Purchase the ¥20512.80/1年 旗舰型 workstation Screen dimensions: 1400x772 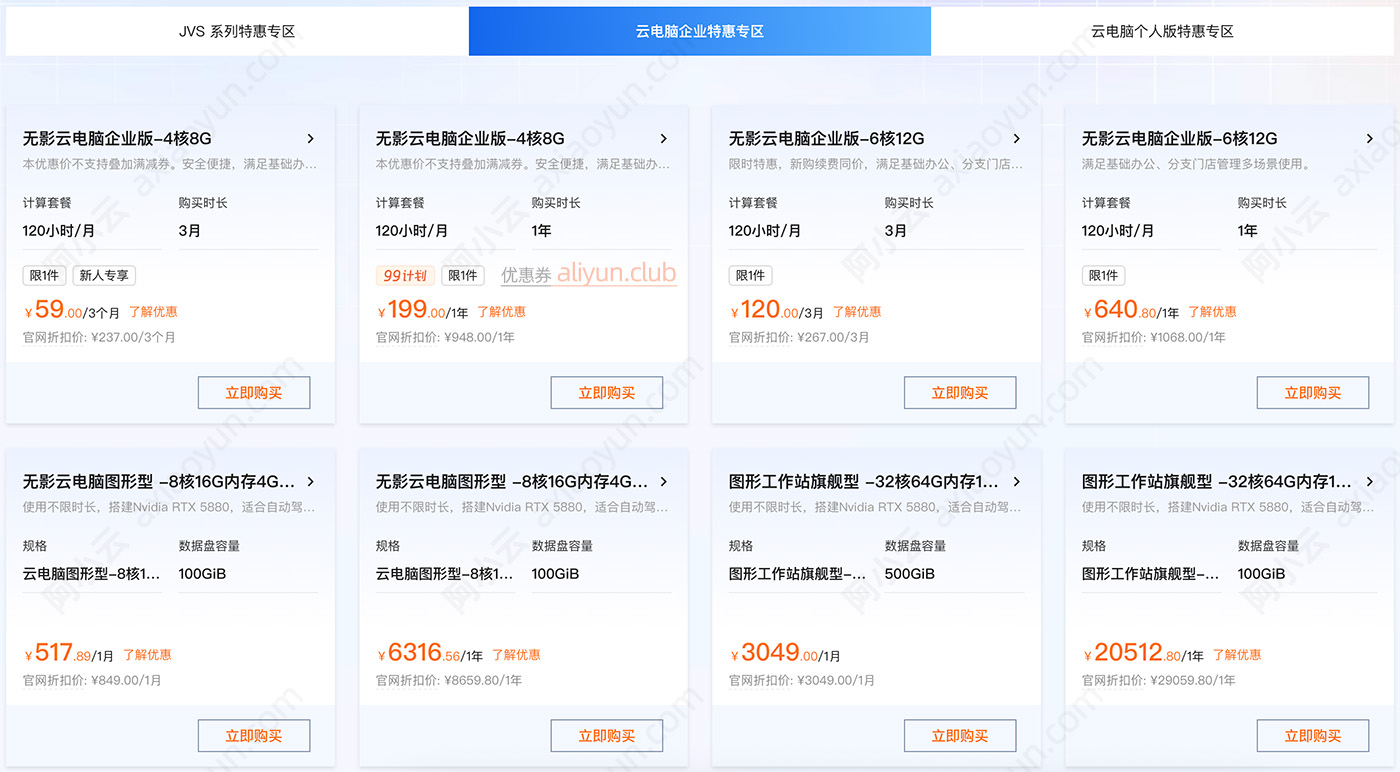(x=1313, y=736)
